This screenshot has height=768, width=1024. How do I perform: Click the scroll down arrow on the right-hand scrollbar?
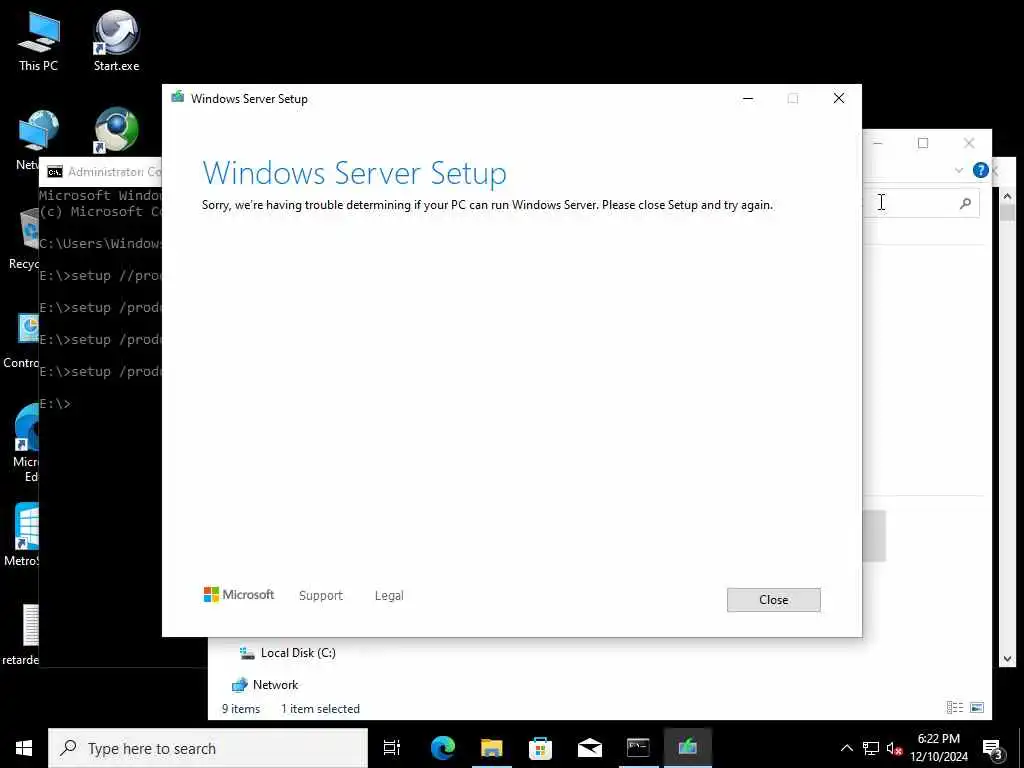coord(1007,659)
